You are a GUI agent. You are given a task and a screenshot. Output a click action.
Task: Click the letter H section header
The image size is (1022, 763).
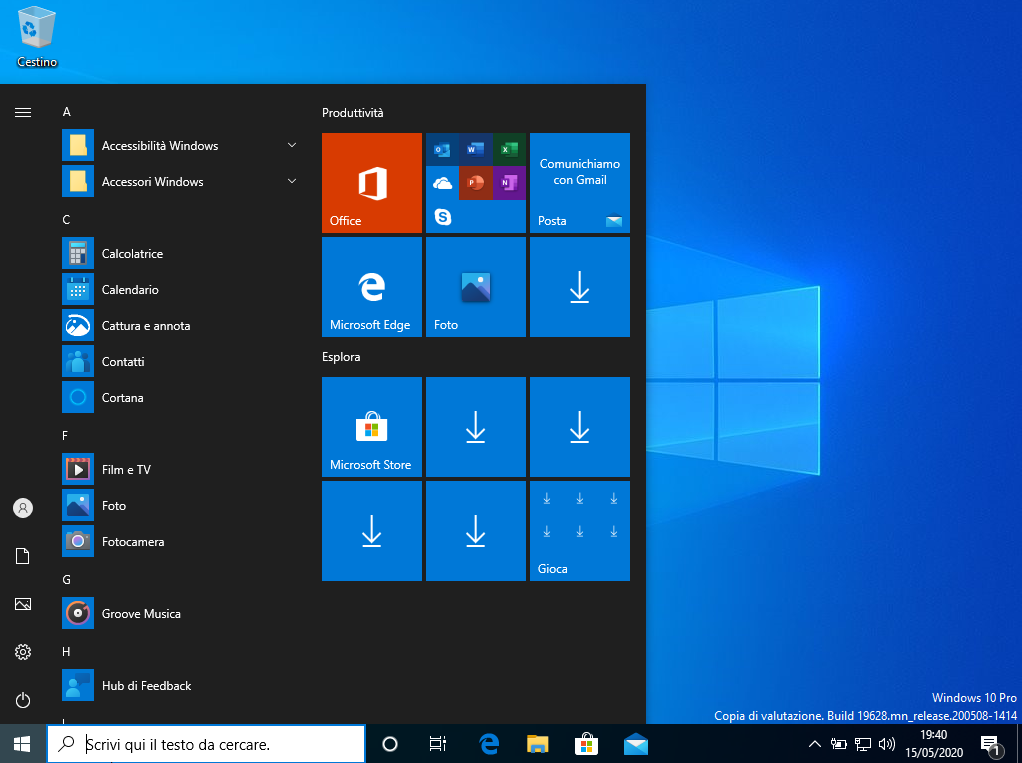pos(66,652)
